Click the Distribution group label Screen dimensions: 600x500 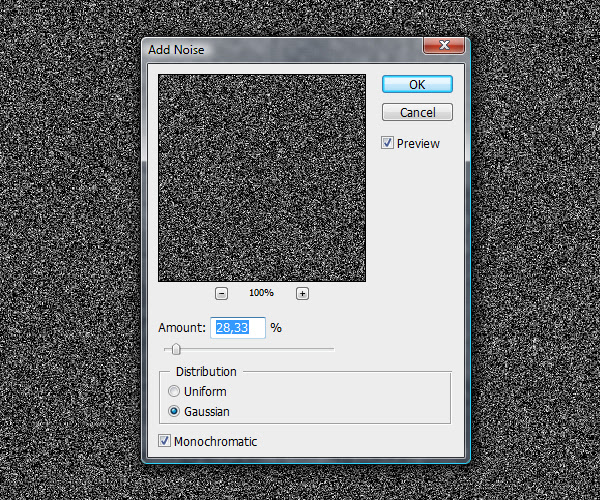pos(206,371)
